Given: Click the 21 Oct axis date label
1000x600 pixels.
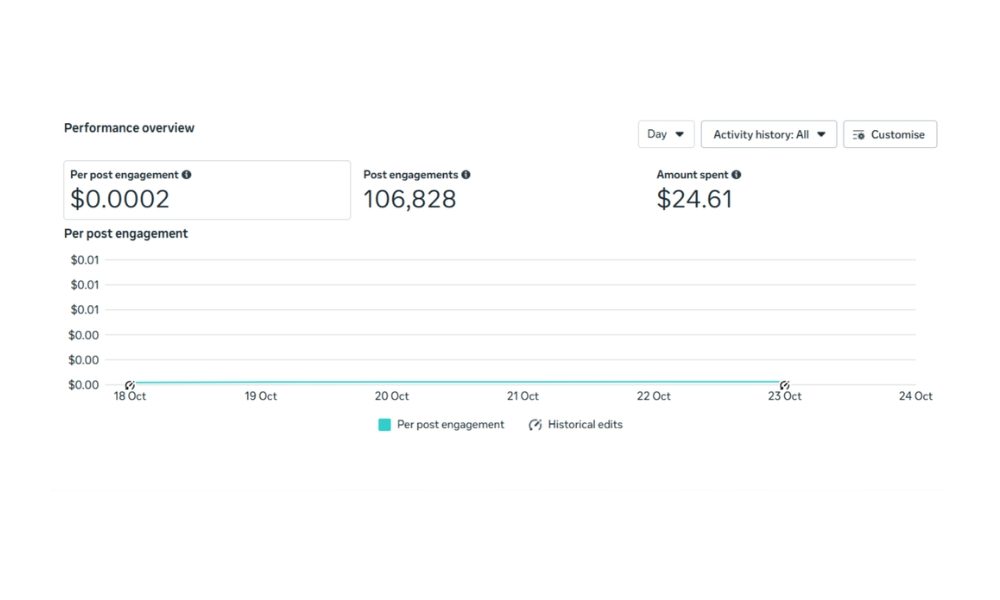Looking at the screenshot, I should pos(523,397).
